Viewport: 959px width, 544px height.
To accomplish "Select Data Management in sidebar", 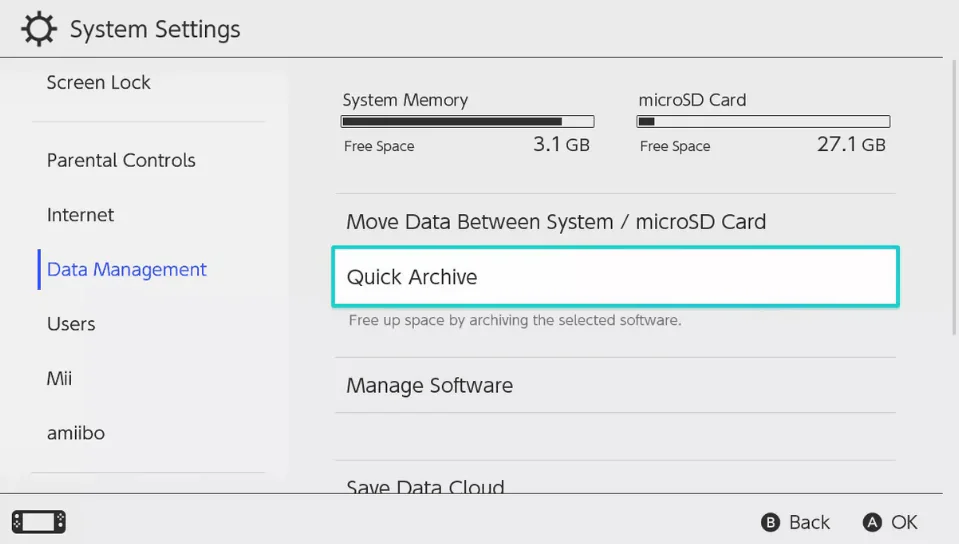I will pyautogui.click(x=127, y=270).
